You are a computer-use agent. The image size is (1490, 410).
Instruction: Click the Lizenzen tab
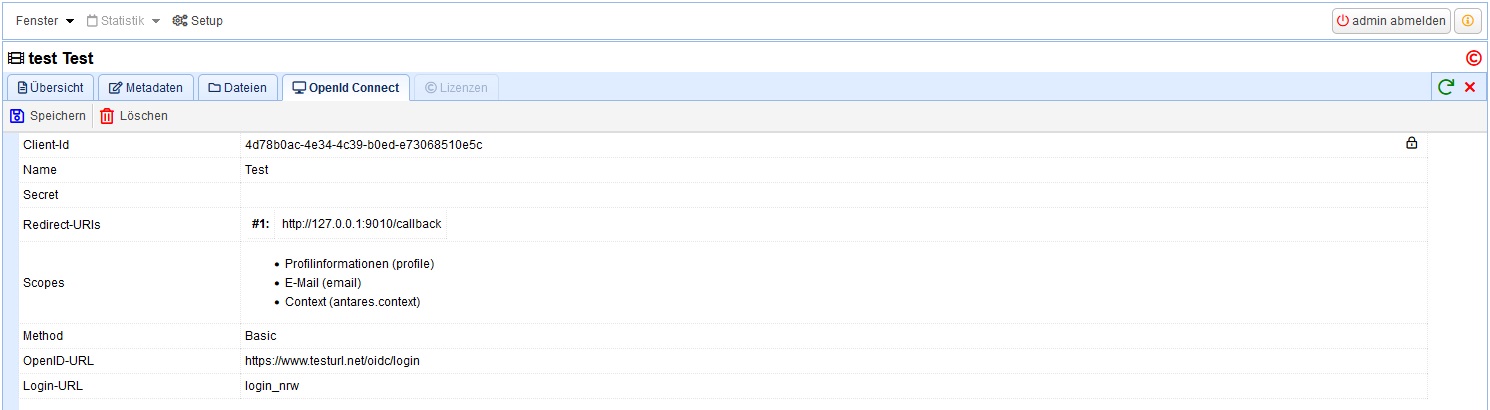pyautogui.click(x=456, y=88)
